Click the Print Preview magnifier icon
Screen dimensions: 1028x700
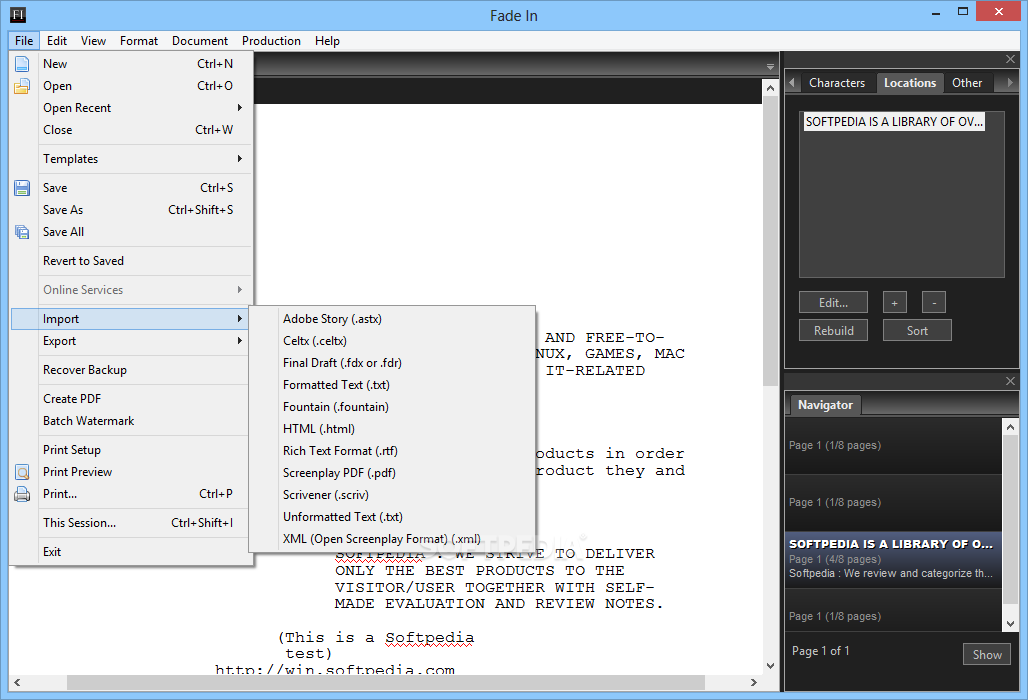pyautogui.click(x=22, y=472)
